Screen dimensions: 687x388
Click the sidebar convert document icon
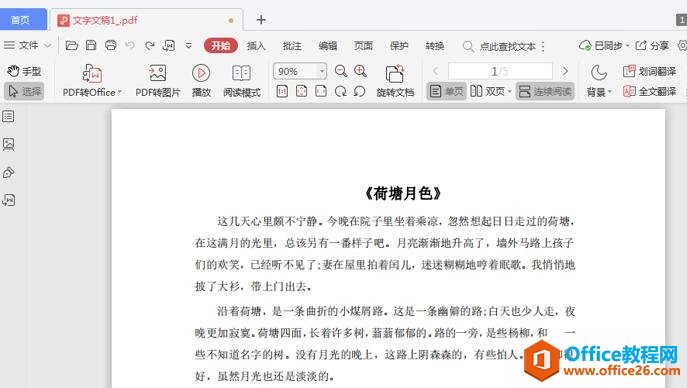pos(8,200)
